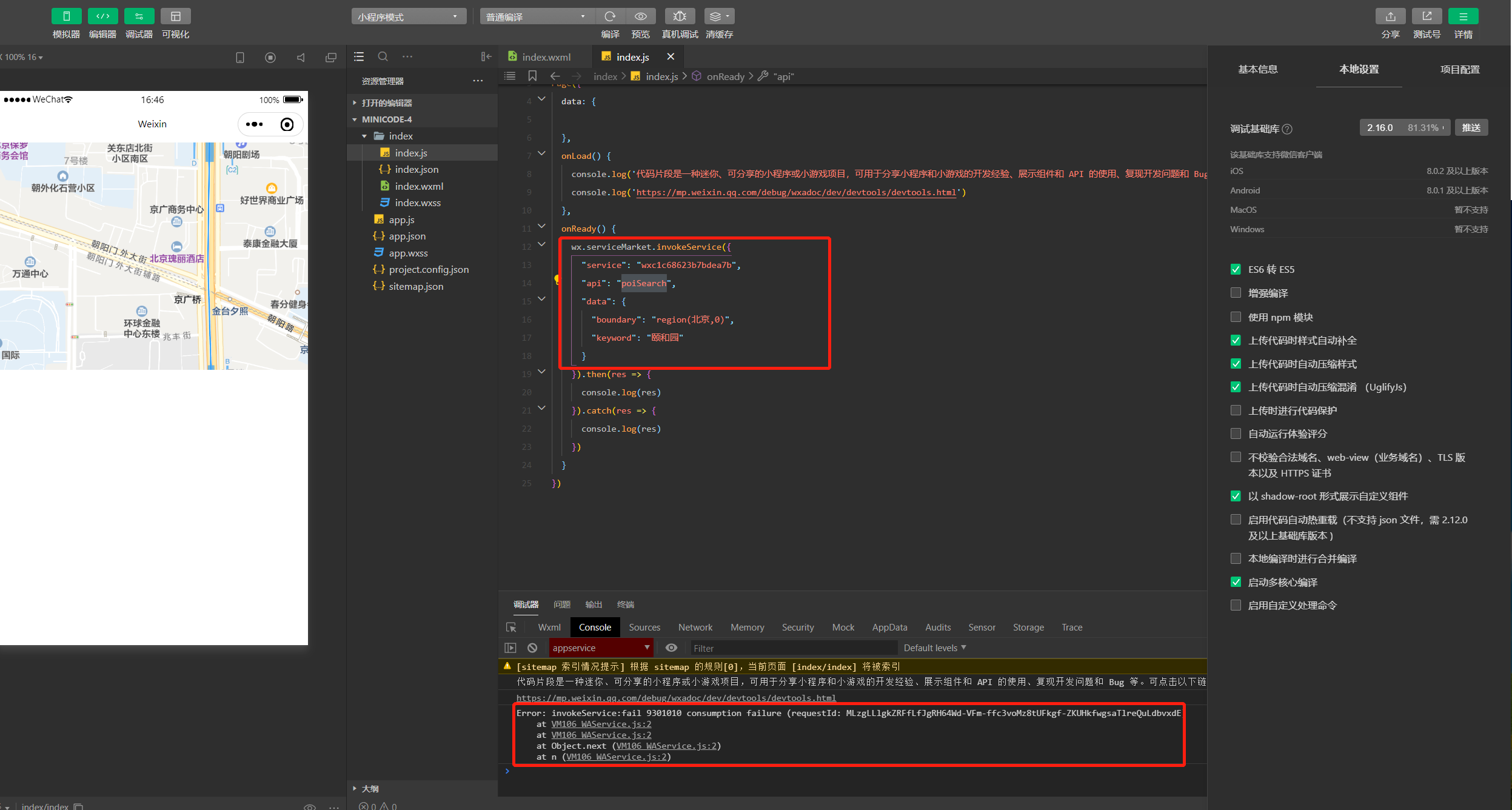Click the 推送 button
Screen dimensions: 1512x810
tap(1471, 127)
